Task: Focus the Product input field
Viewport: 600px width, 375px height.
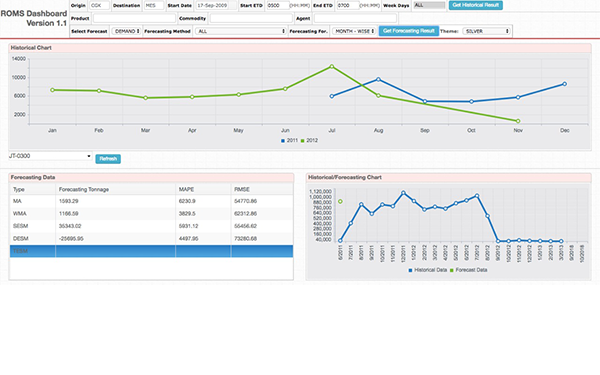Action: [x=134, y=18]
